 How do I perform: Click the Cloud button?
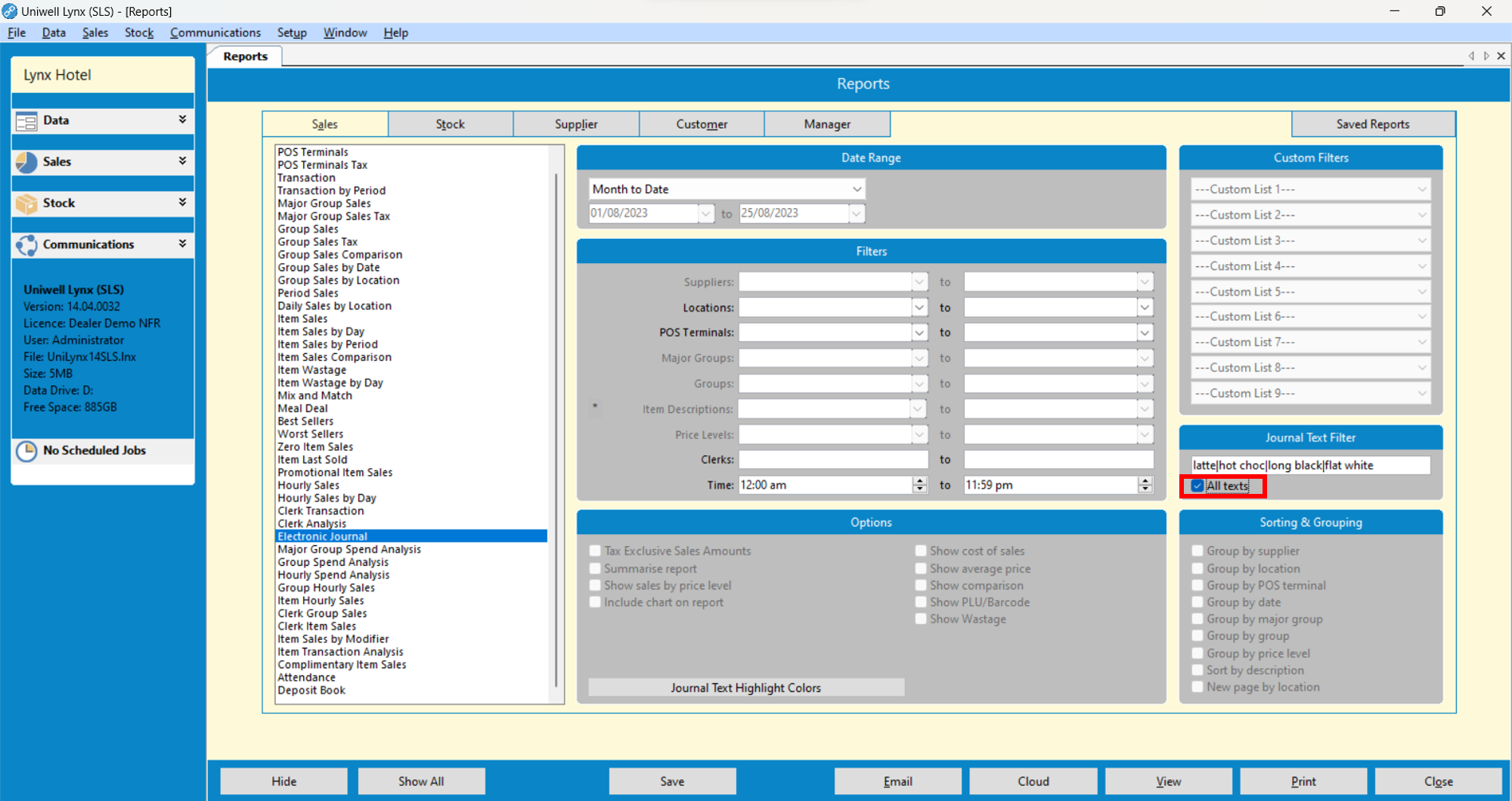[1033, 781]
